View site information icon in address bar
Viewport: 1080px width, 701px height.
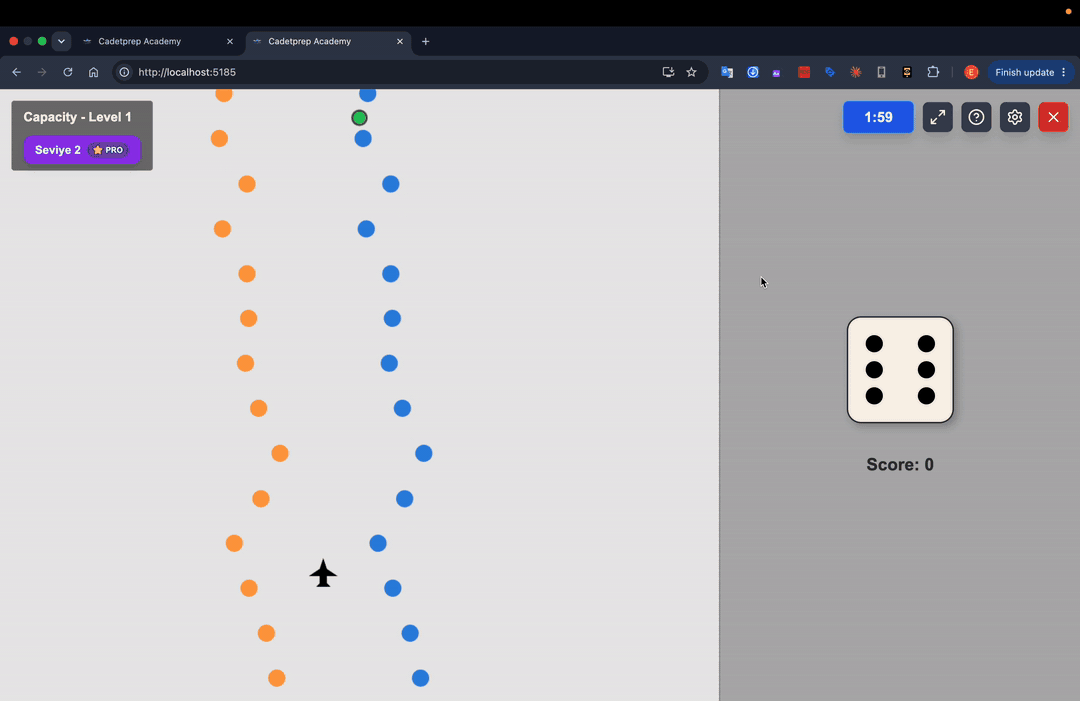(x=124, y=72)
